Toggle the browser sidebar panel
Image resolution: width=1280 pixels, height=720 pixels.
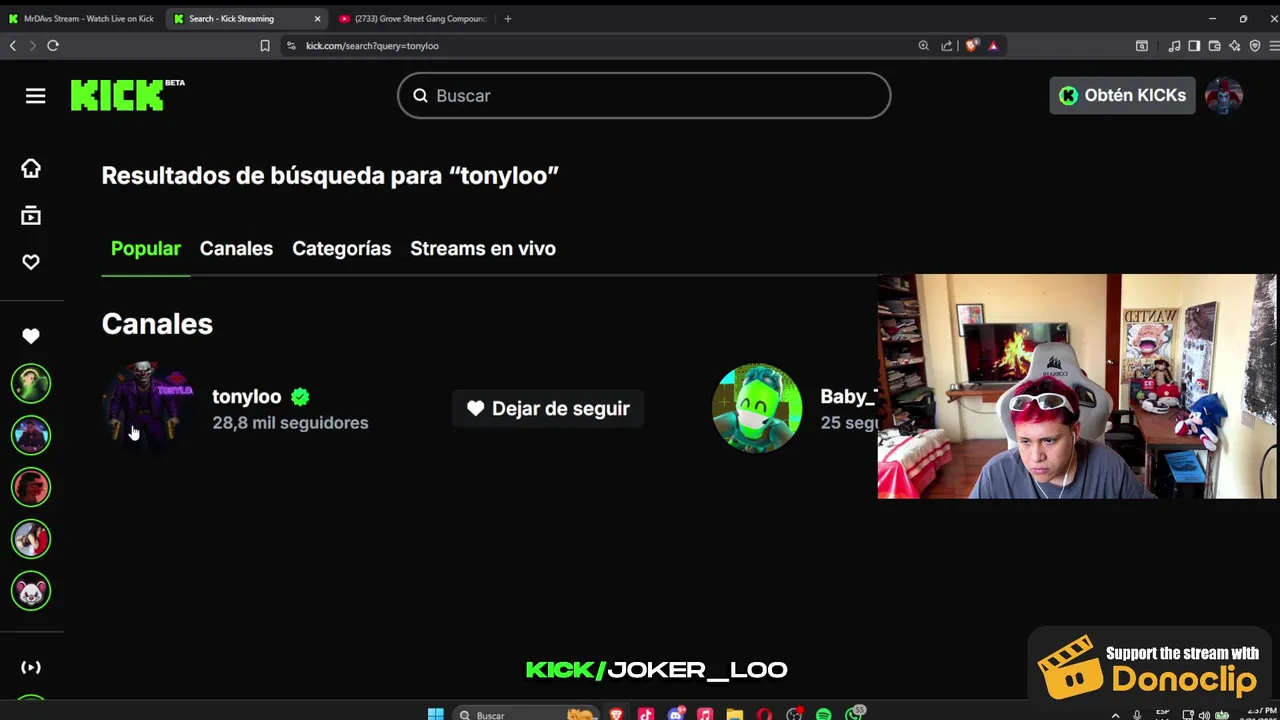(x=1194, y=45)
